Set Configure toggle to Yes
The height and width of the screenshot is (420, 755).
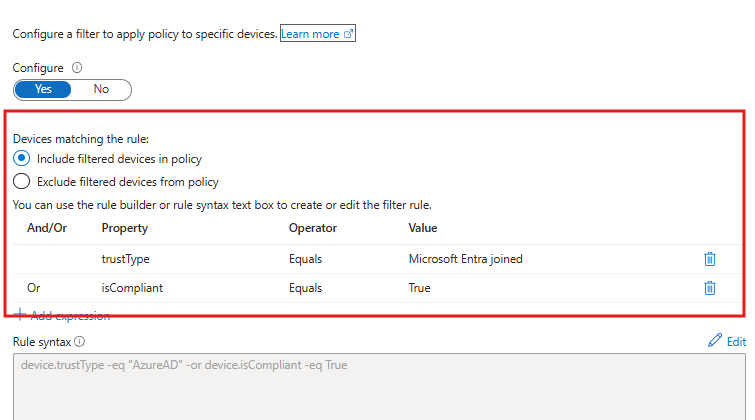[x=43, y=89]
